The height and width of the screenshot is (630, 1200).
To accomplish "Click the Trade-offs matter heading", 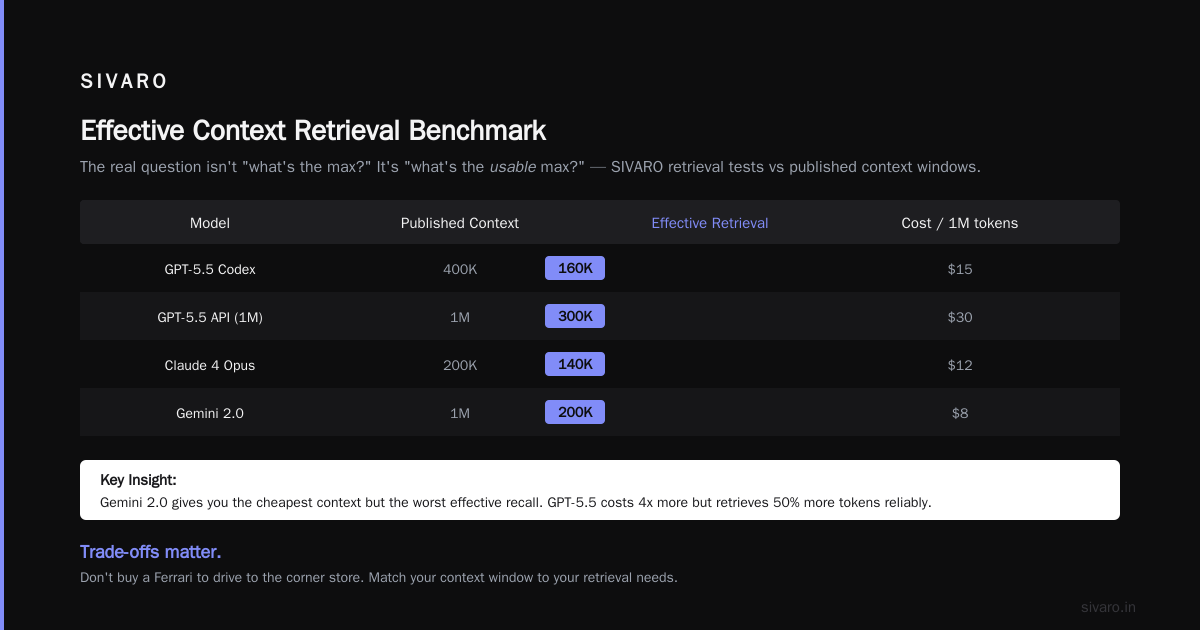I will pyautogui.click(x=150, y=552).
